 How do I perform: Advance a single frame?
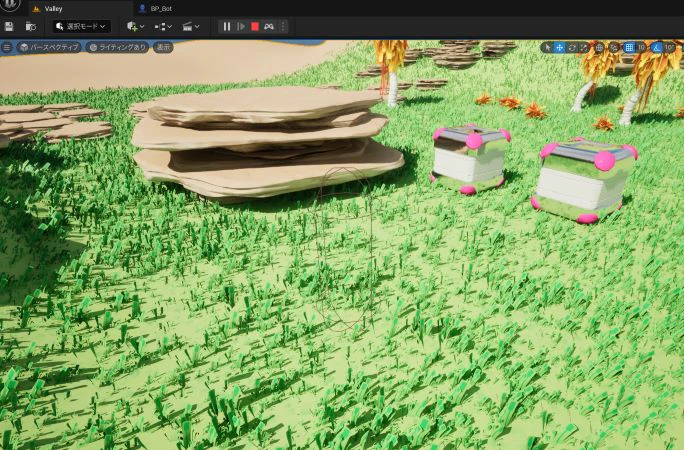241,27
